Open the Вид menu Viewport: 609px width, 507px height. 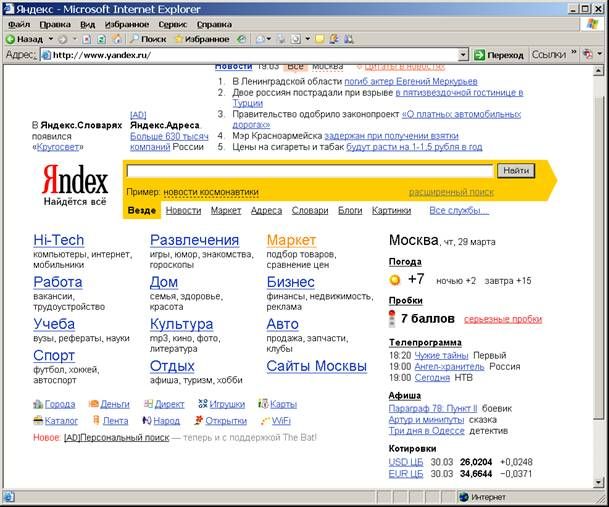coord(87,24)
